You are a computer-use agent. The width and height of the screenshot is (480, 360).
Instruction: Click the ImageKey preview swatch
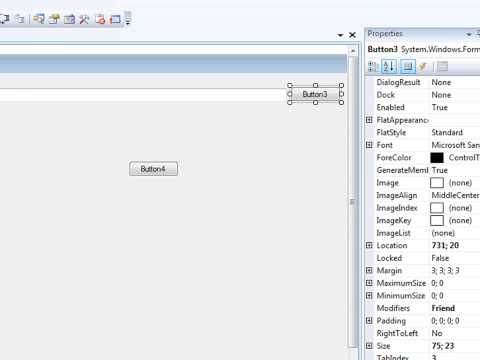(x=437, y=220)
